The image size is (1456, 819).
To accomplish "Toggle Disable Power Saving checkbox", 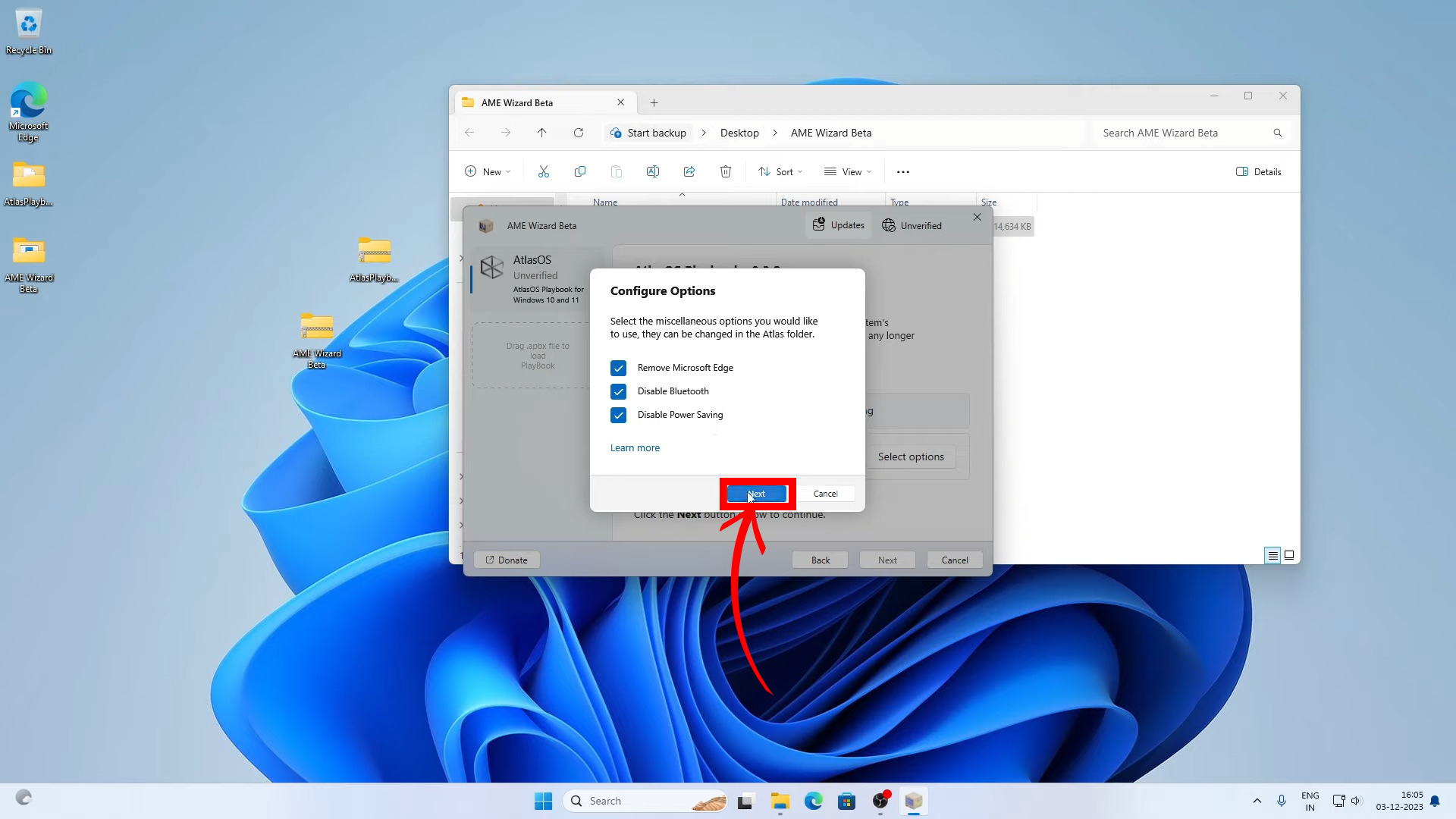I will (619, 416).
